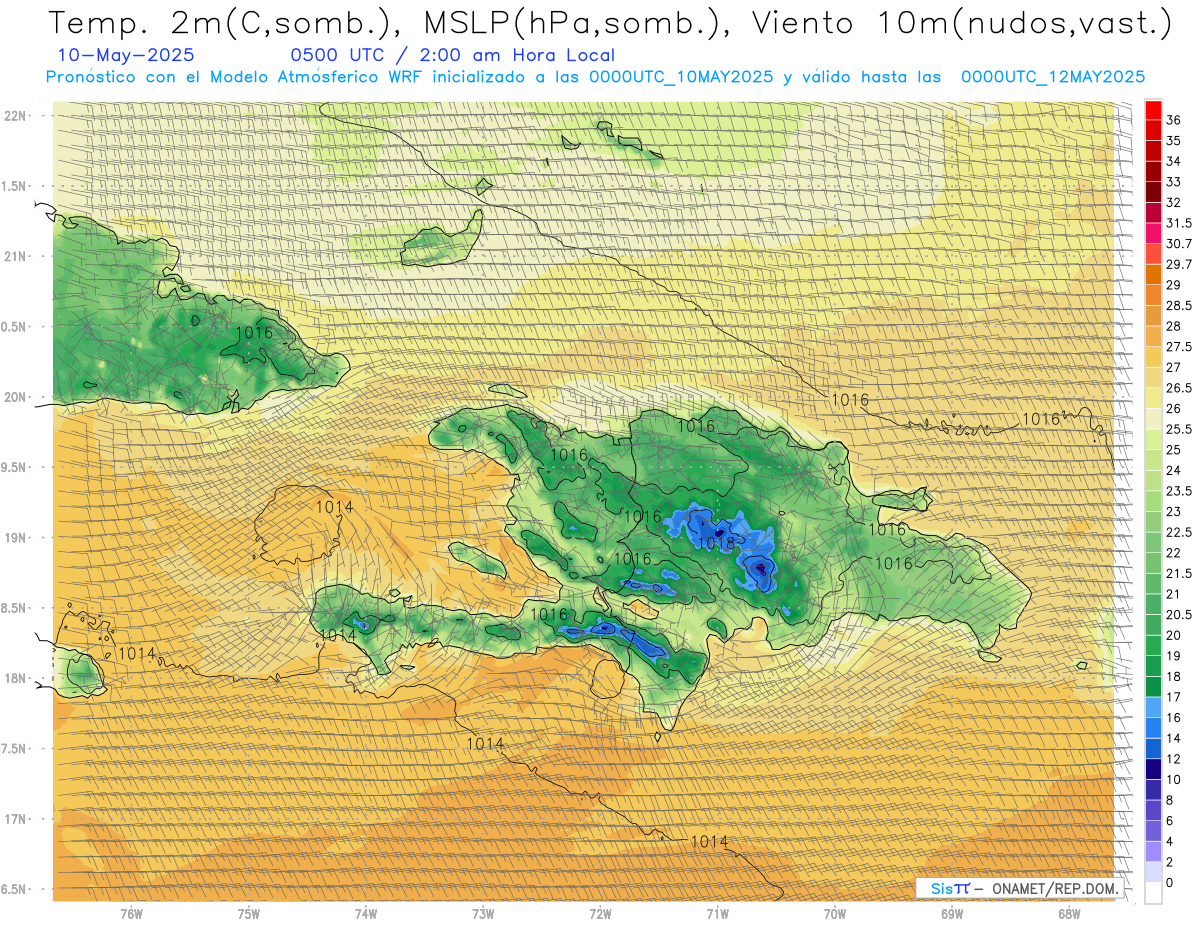Click the legend value '0'

1170,883
